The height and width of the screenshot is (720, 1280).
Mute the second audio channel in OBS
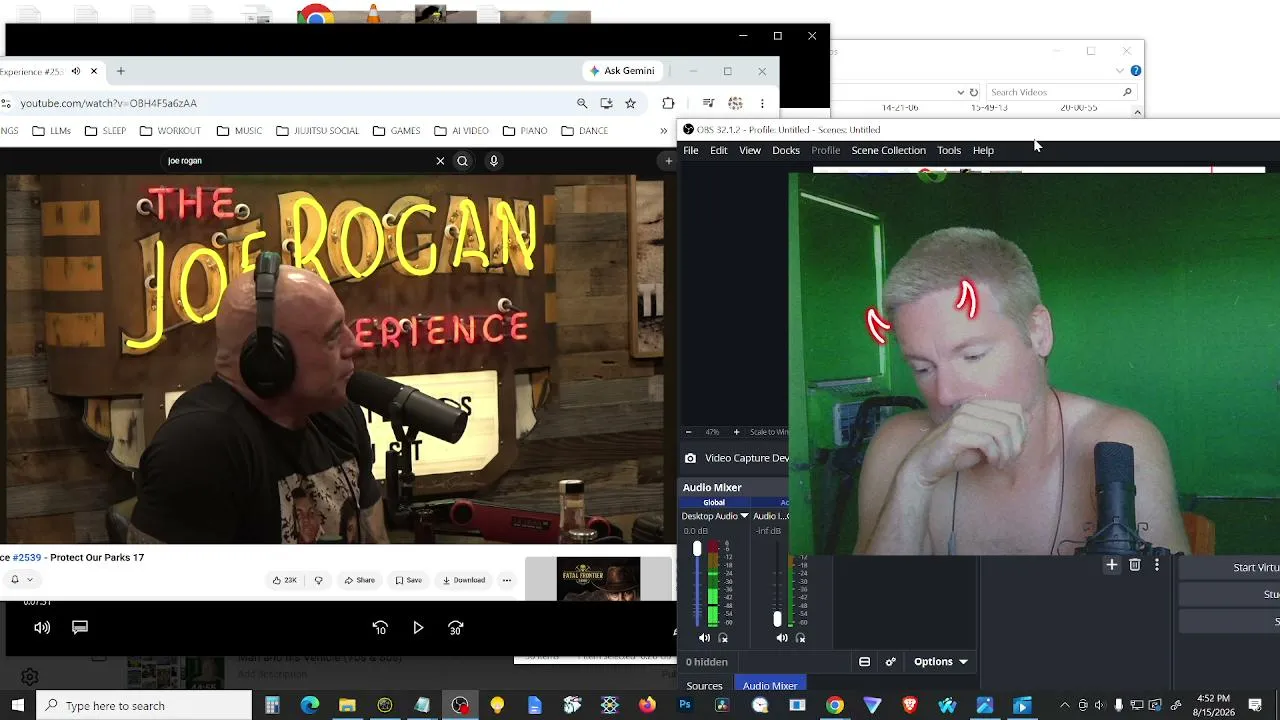tap(782, 638)
